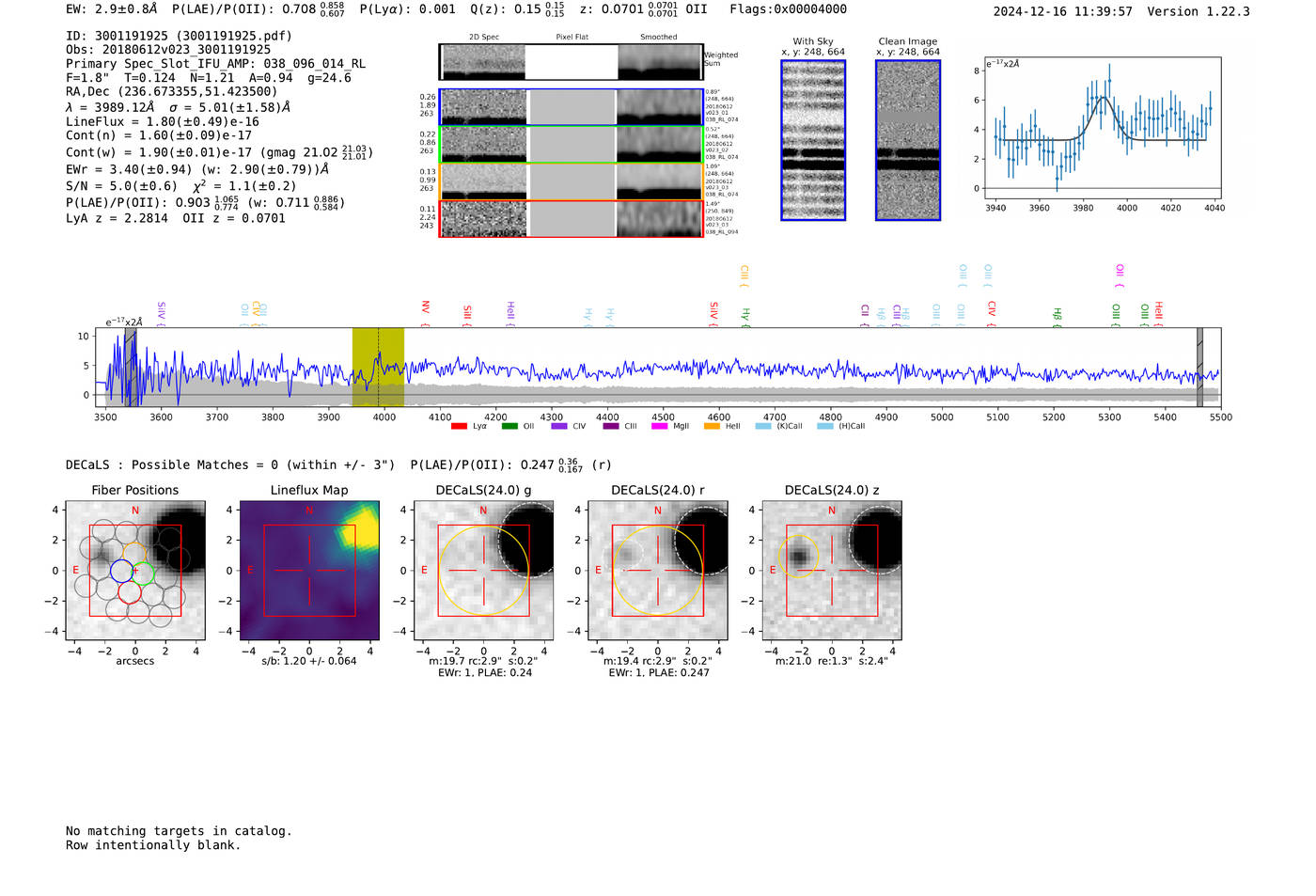Click 'Row intentionally blank.' text

153,845
